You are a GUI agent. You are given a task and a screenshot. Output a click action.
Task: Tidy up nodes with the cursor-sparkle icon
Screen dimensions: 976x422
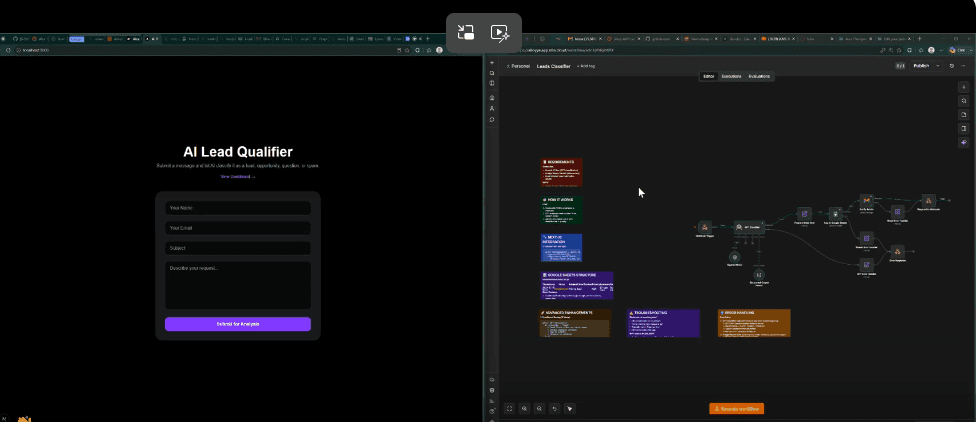[x=570, y=408]
